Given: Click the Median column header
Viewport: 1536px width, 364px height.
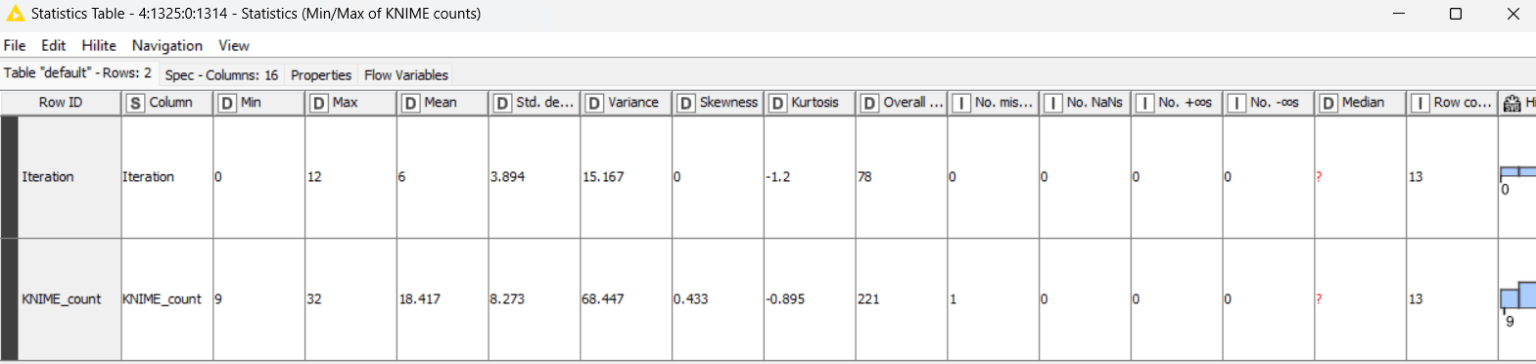Looking at the screenshot, I should (1360, 102).
